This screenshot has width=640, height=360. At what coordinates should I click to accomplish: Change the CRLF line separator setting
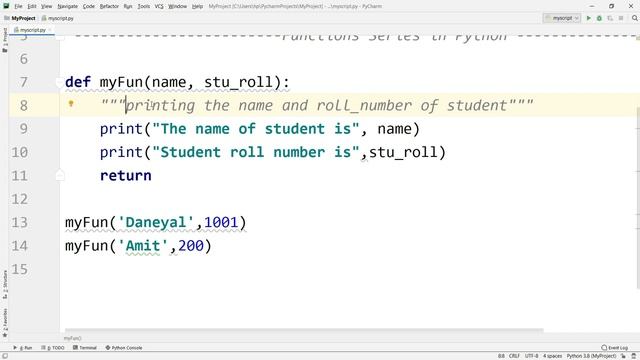pos(514,356)
